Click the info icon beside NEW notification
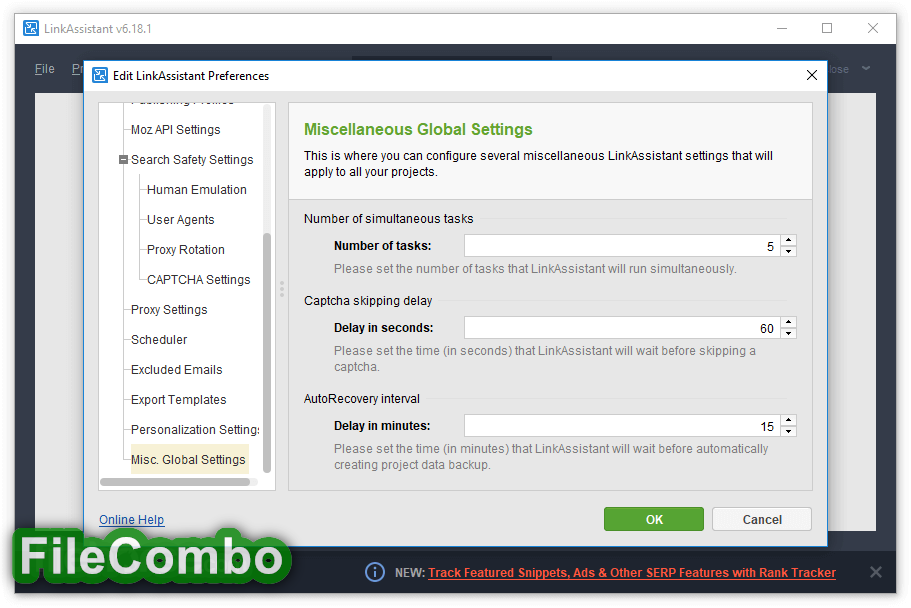The height and width of the screenshot is (608, 911). [x=375, y=572]
